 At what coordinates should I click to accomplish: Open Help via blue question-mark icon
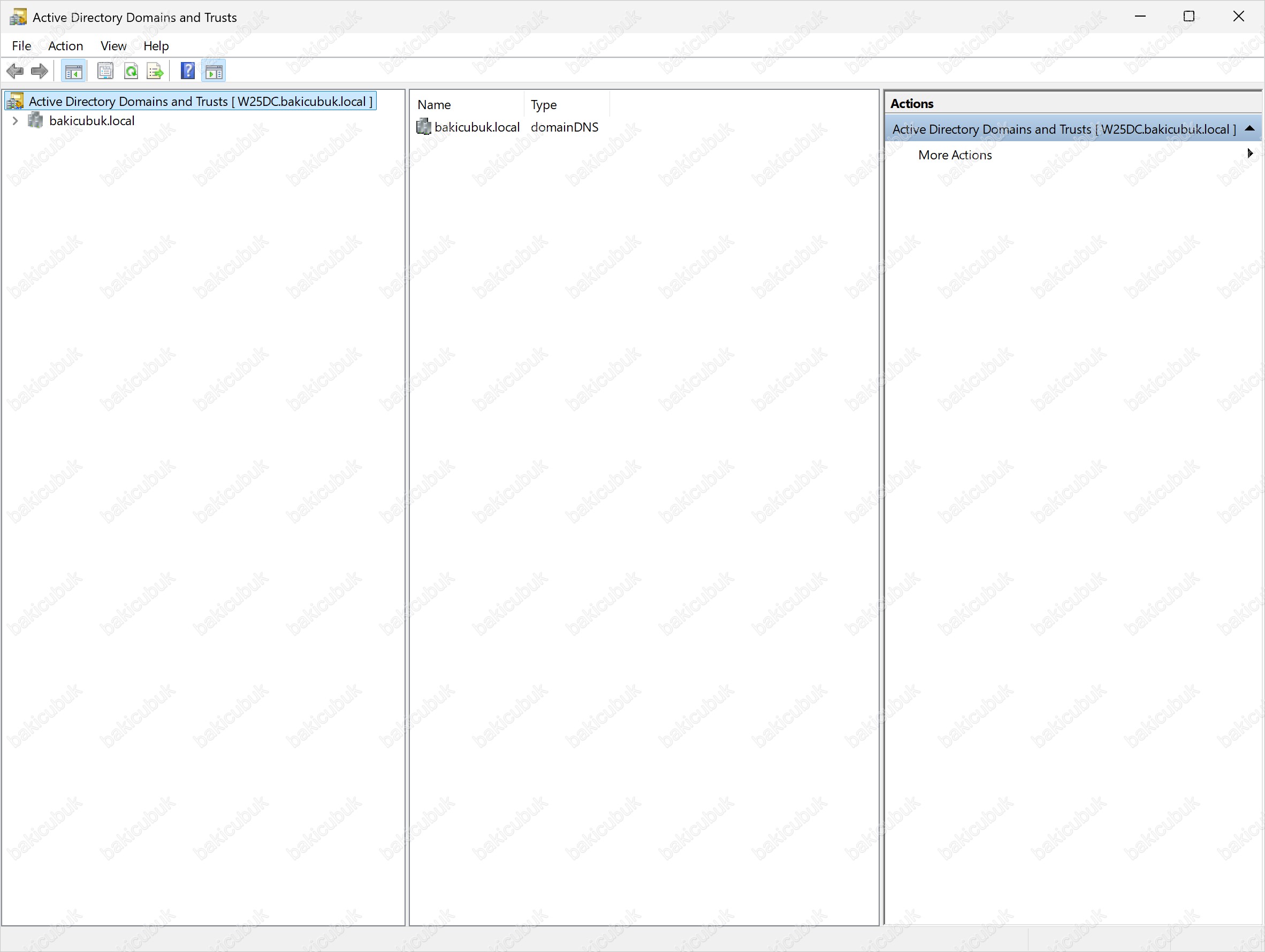[x=188, y=72]
